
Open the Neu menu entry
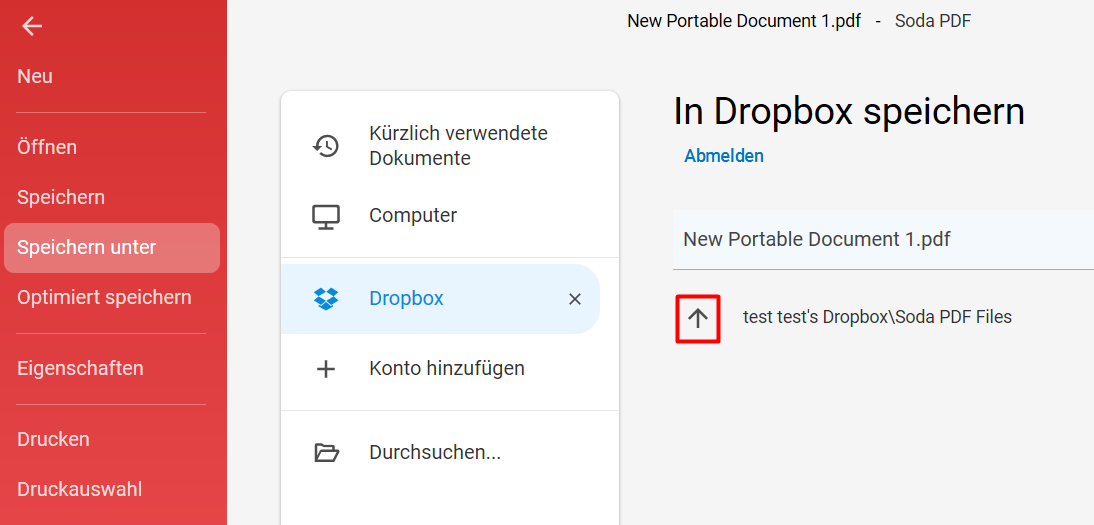[x=35, y=76]
